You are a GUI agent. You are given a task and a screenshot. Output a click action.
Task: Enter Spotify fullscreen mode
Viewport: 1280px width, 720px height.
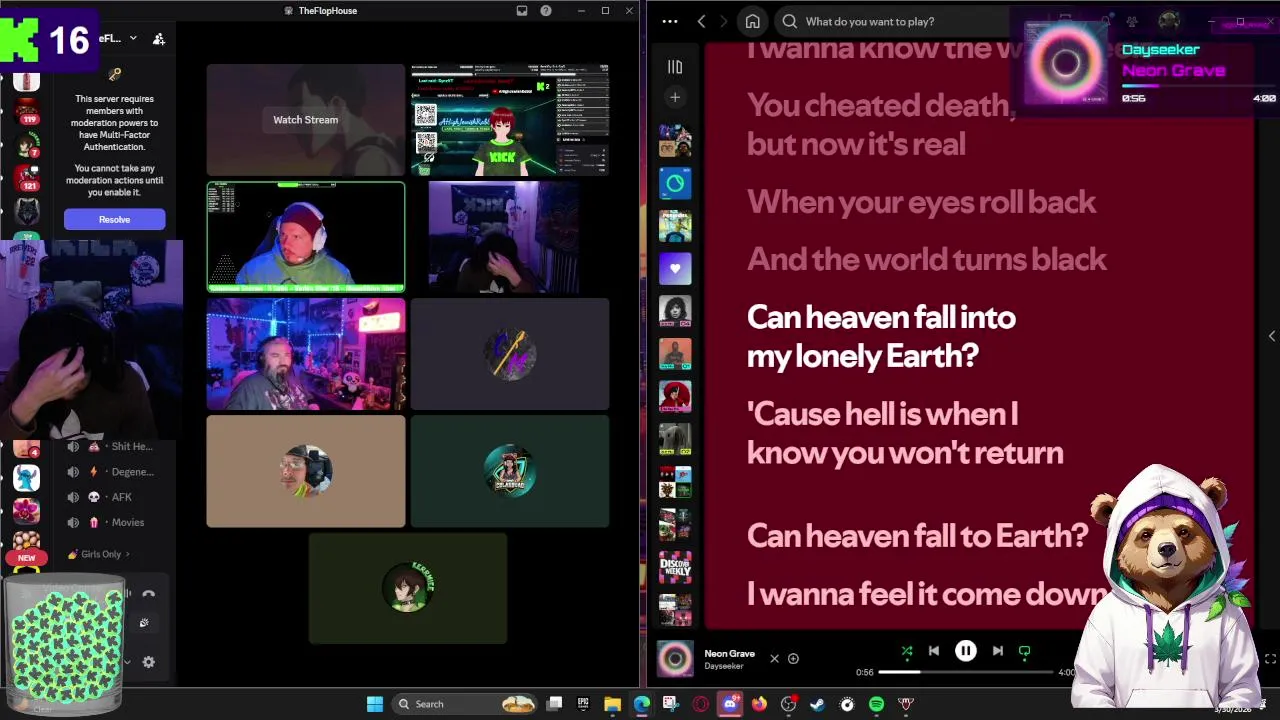1270,658
